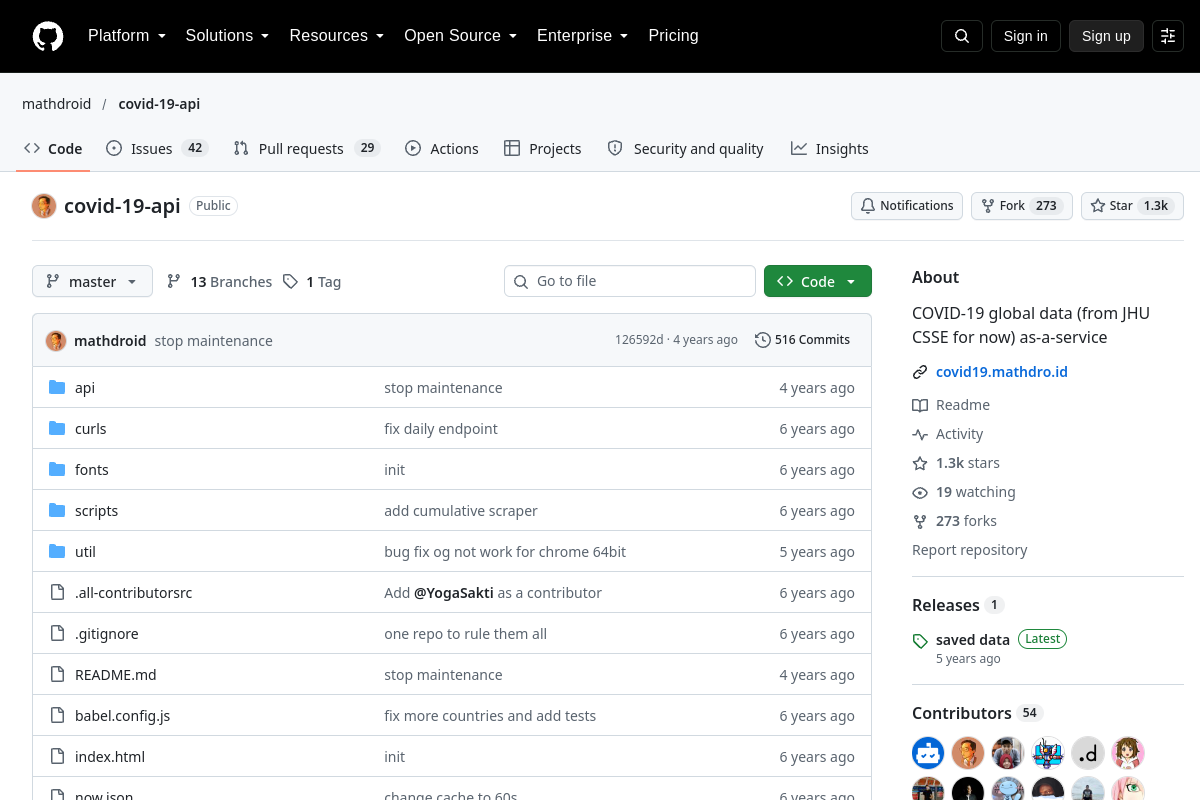
Task: Fork the repository with Fork 273
Action: [x=1022, y=206]
